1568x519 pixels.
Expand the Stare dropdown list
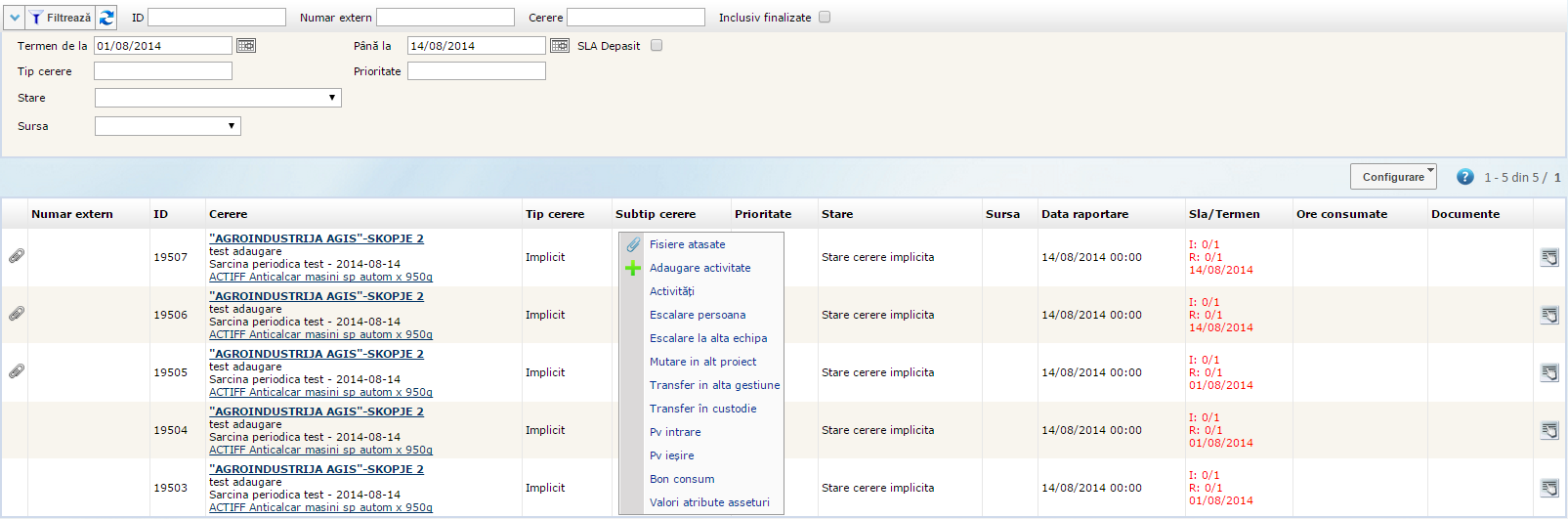tap(218, 98)
